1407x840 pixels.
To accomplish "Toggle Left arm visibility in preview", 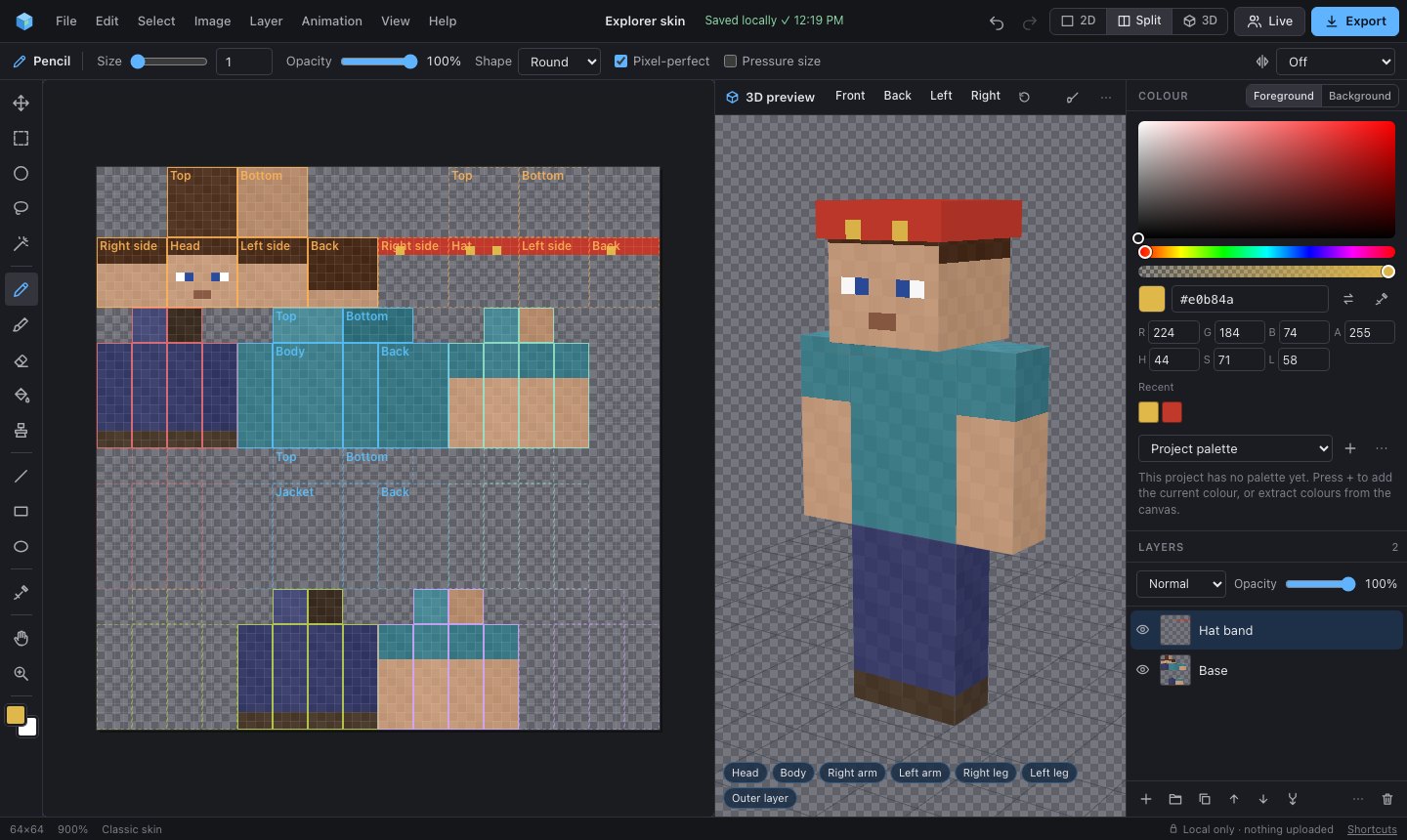I will coord(919,773).
